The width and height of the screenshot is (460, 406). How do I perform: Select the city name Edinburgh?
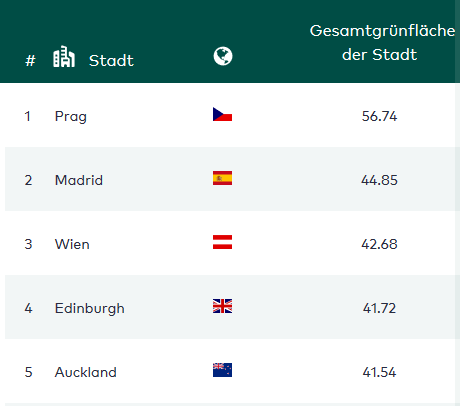coord(90,309)
